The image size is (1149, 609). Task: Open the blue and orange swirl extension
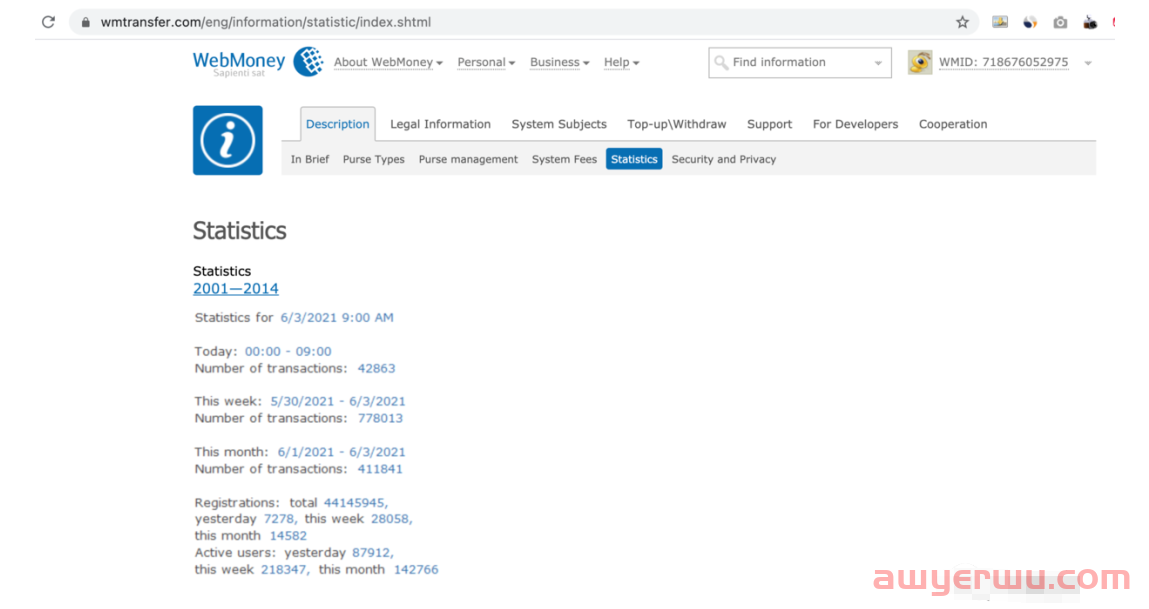coord(1030,22)
